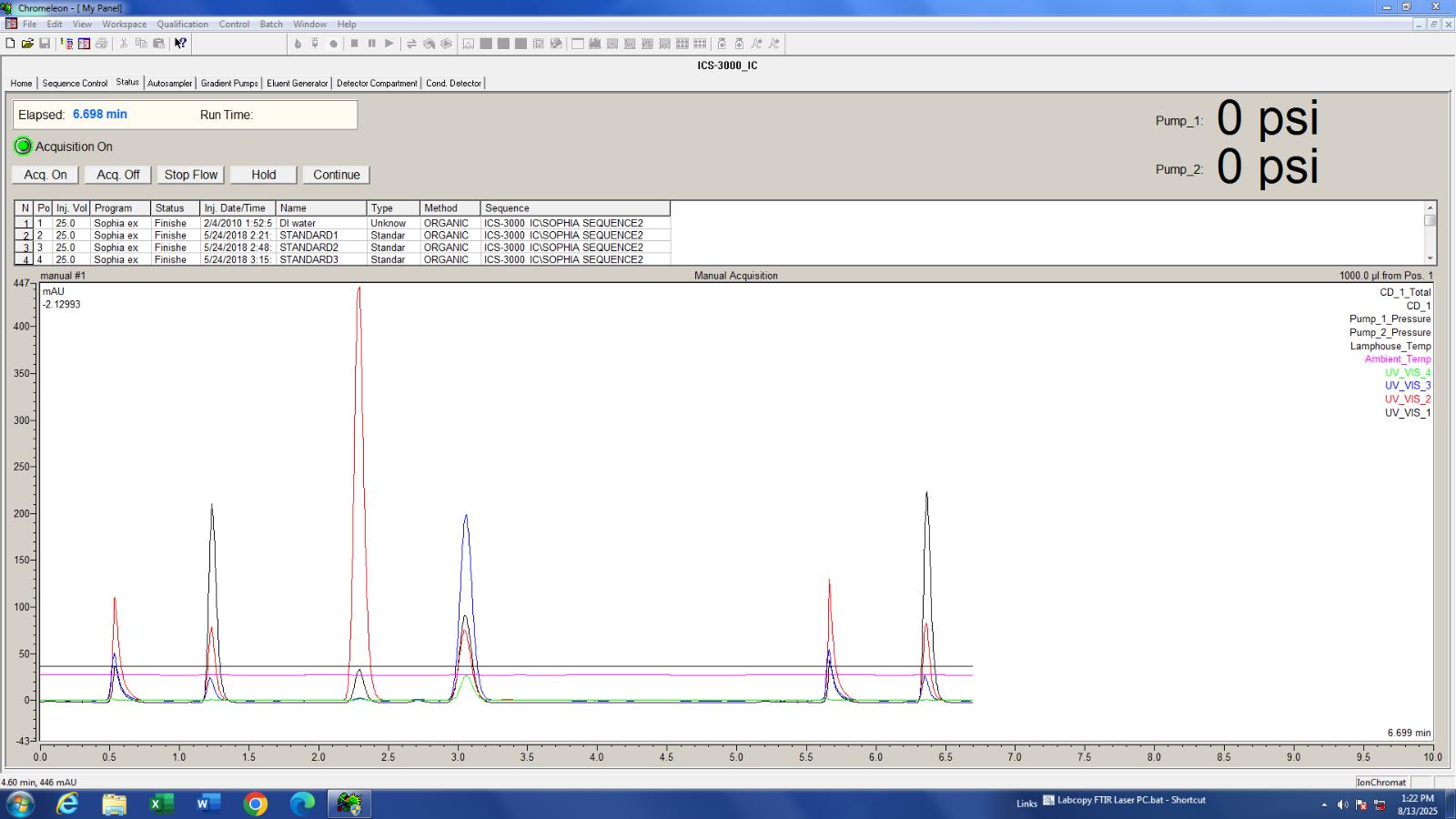
Task: Select the UV_VIS_2 signal label in legend
Action: tap(1407, 399)
